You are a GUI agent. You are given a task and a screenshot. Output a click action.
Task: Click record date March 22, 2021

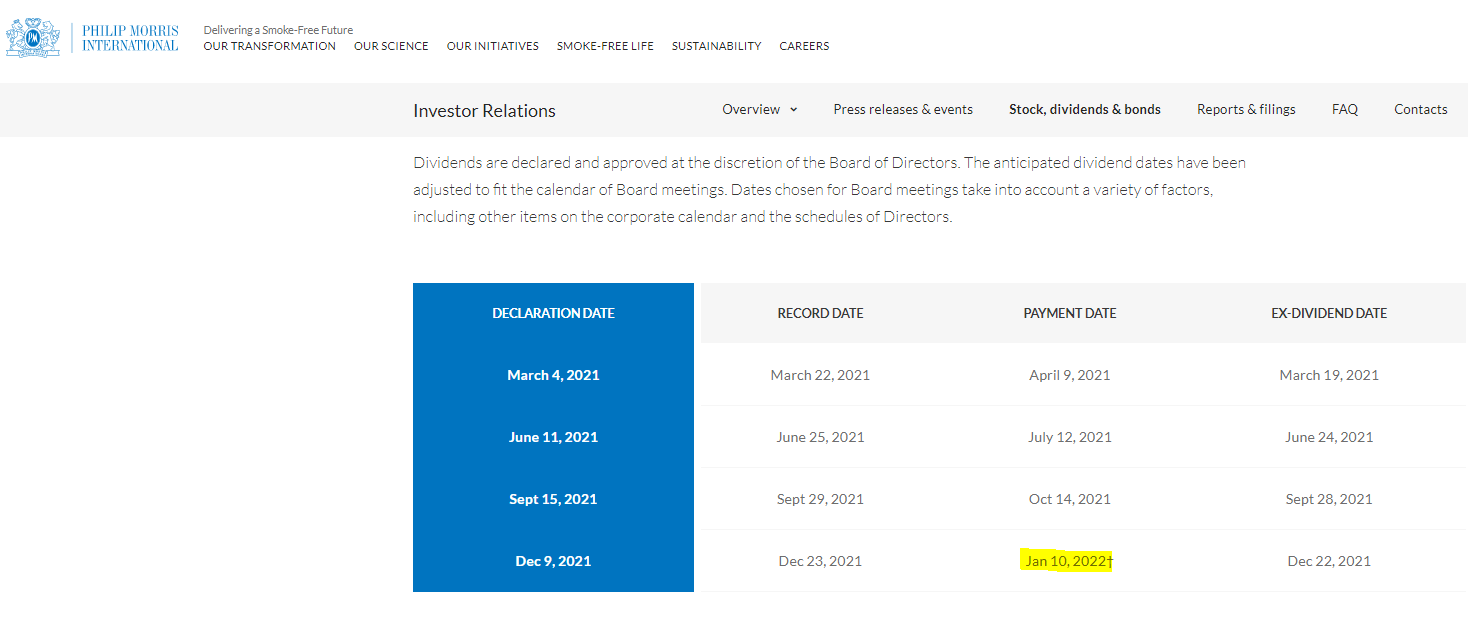820,375
